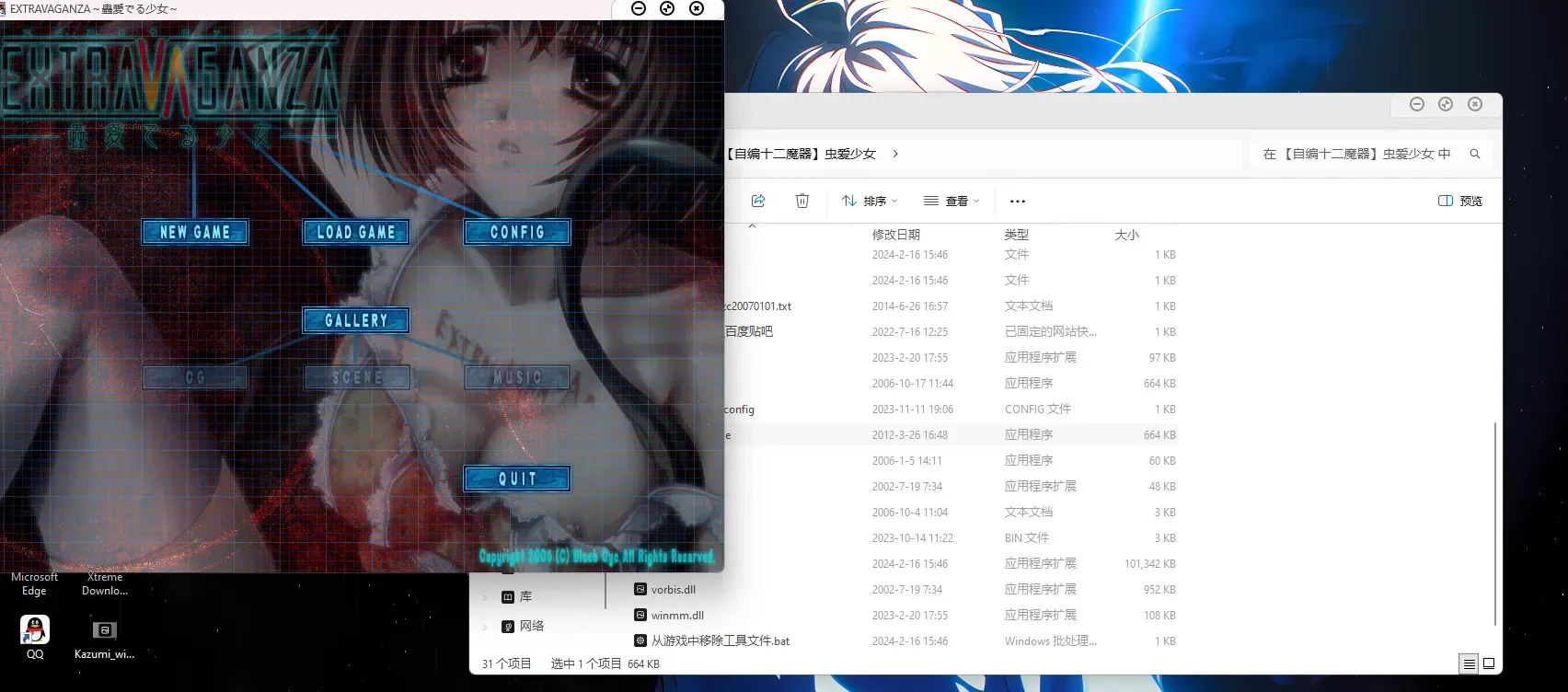The image size is (1568, 692).
Task: Click the BIN 文件 type cell
Action: click(x=1027, y=538)
